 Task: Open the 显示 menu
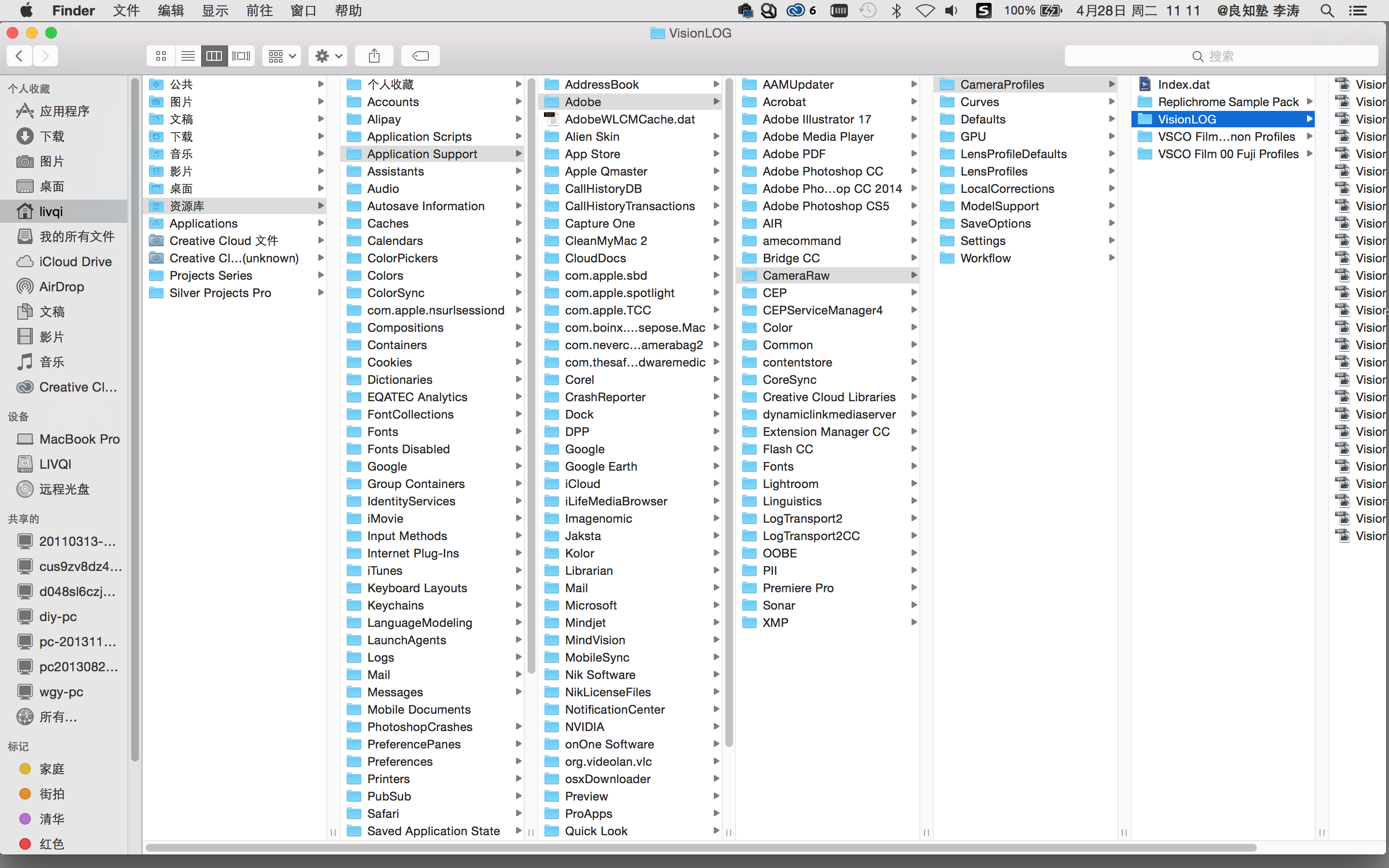pyautogui.click(x=215, y=10)
